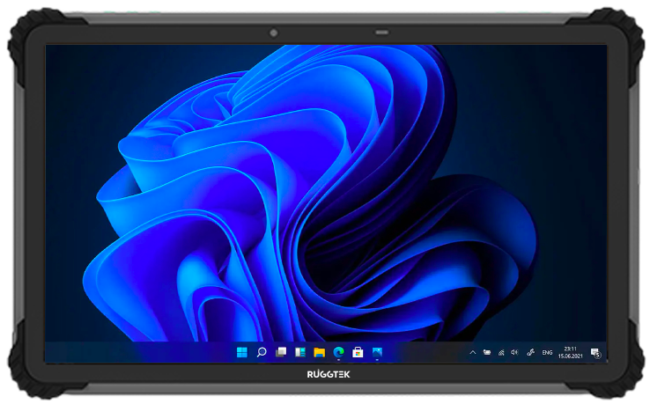Open the notification center icon
Image resolution: width=650 pixels, height=404 pixels.
(596, 353)
